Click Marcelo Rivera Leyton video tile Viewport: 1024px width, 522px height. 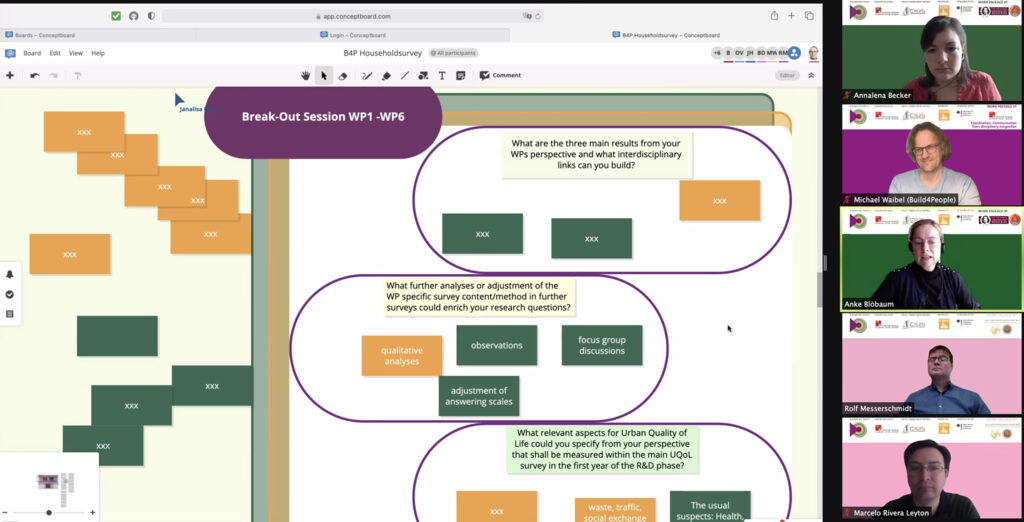[x=931, y=468]
